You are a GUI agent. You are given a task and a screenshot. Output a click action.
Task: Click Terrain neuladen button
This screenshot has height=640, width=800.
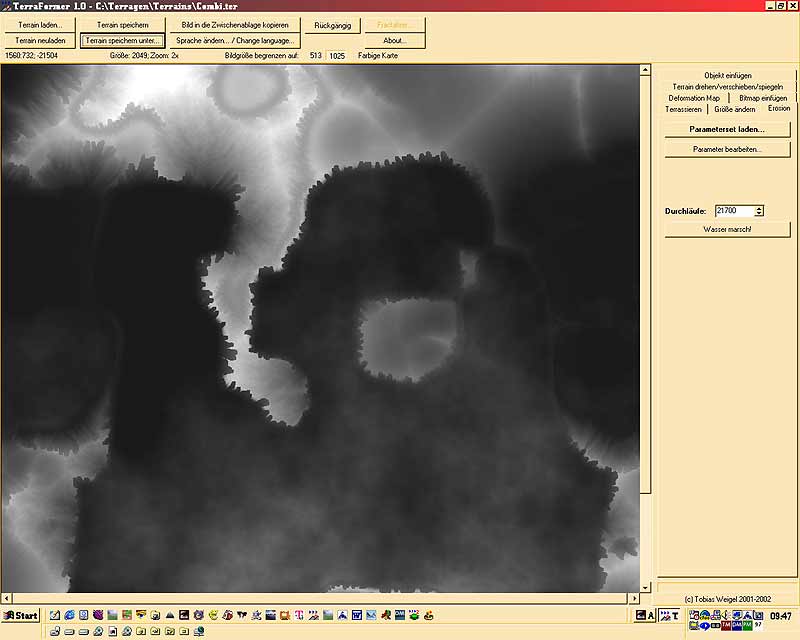tap(40, 41)
